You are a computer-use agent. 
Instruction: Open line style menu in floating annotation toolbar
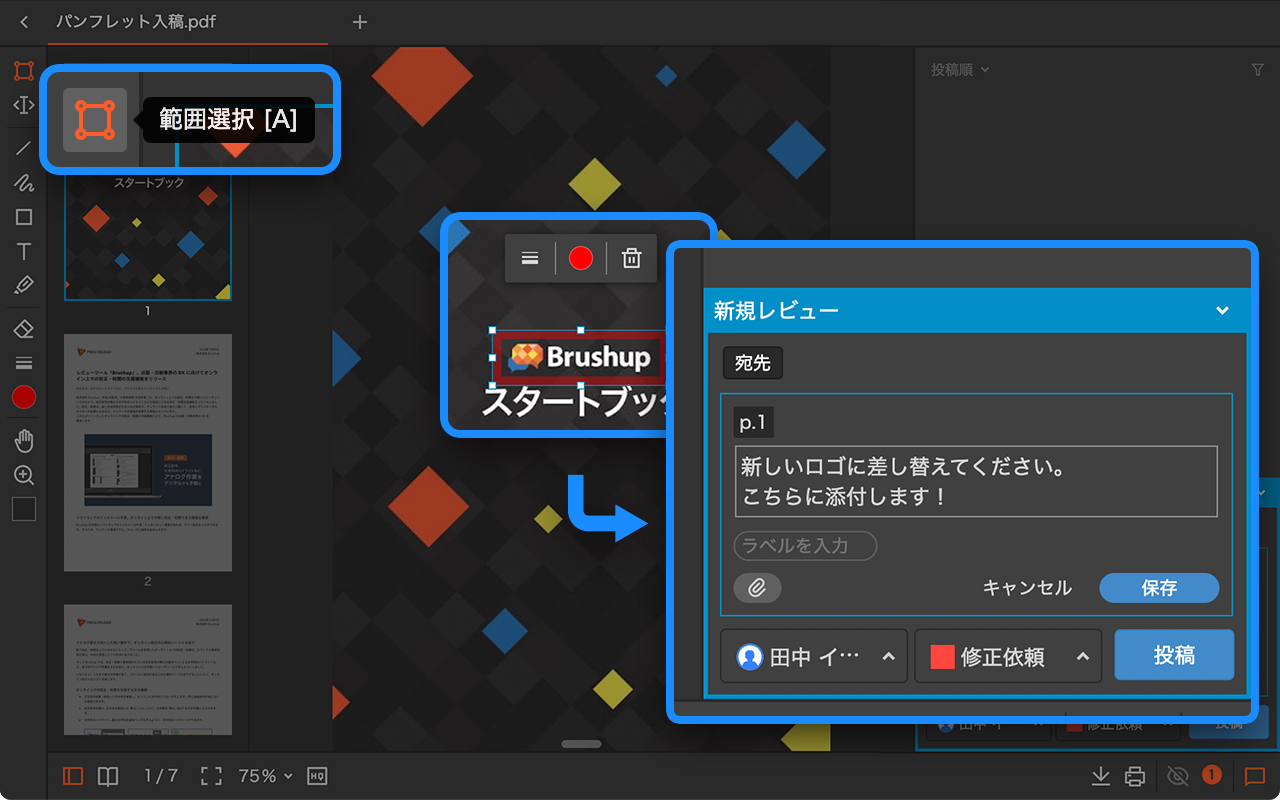(x=530, y=258)
